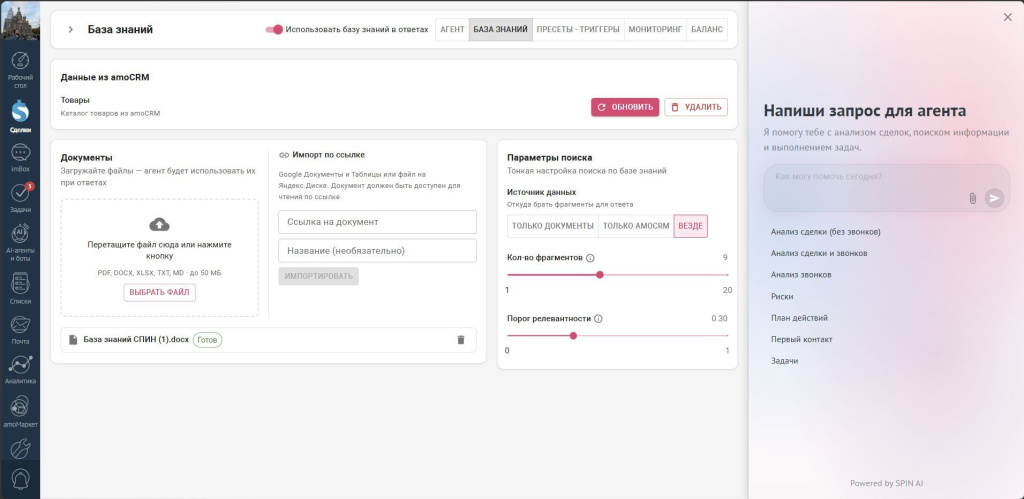
Task: Click the Обновить button
Action: click(x=625, y=107)
